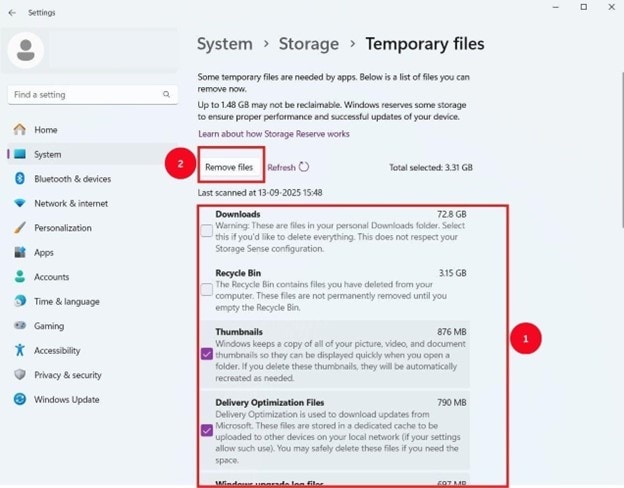Click the Bluetooth icon in sidebar
The image size is (624, 488).
(x=20, y=178)
